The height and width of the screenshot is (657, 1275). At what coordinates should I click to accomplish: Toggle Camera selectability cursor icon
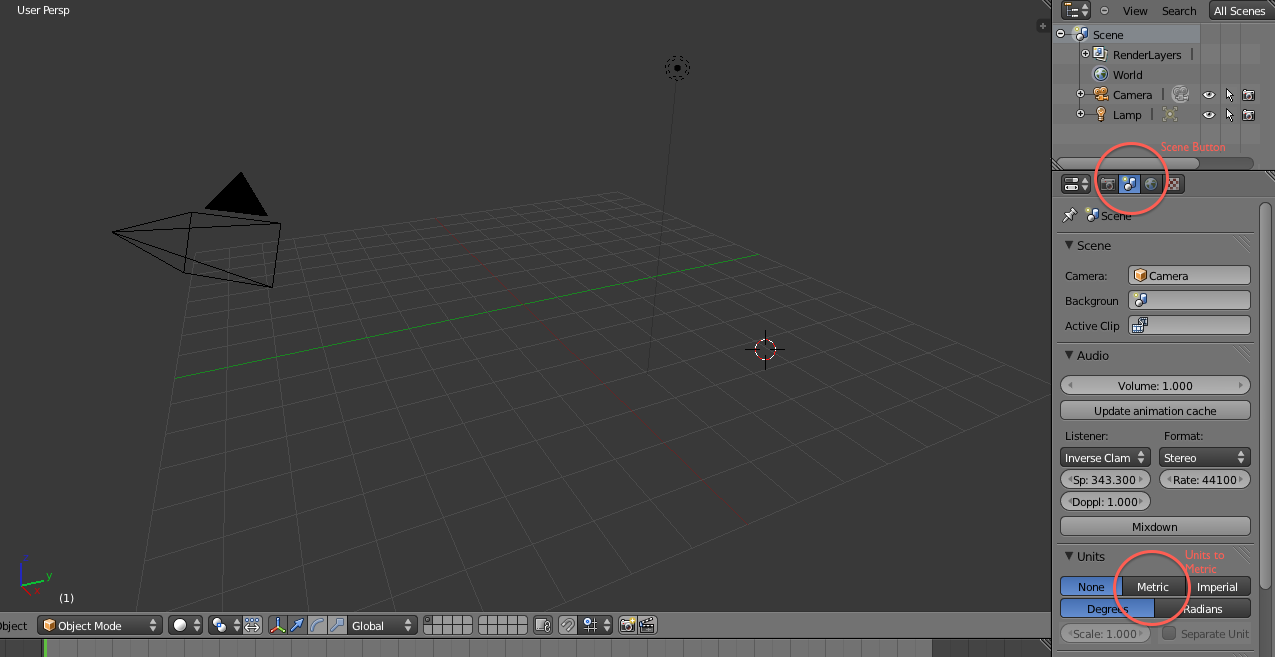point(1229,95)
